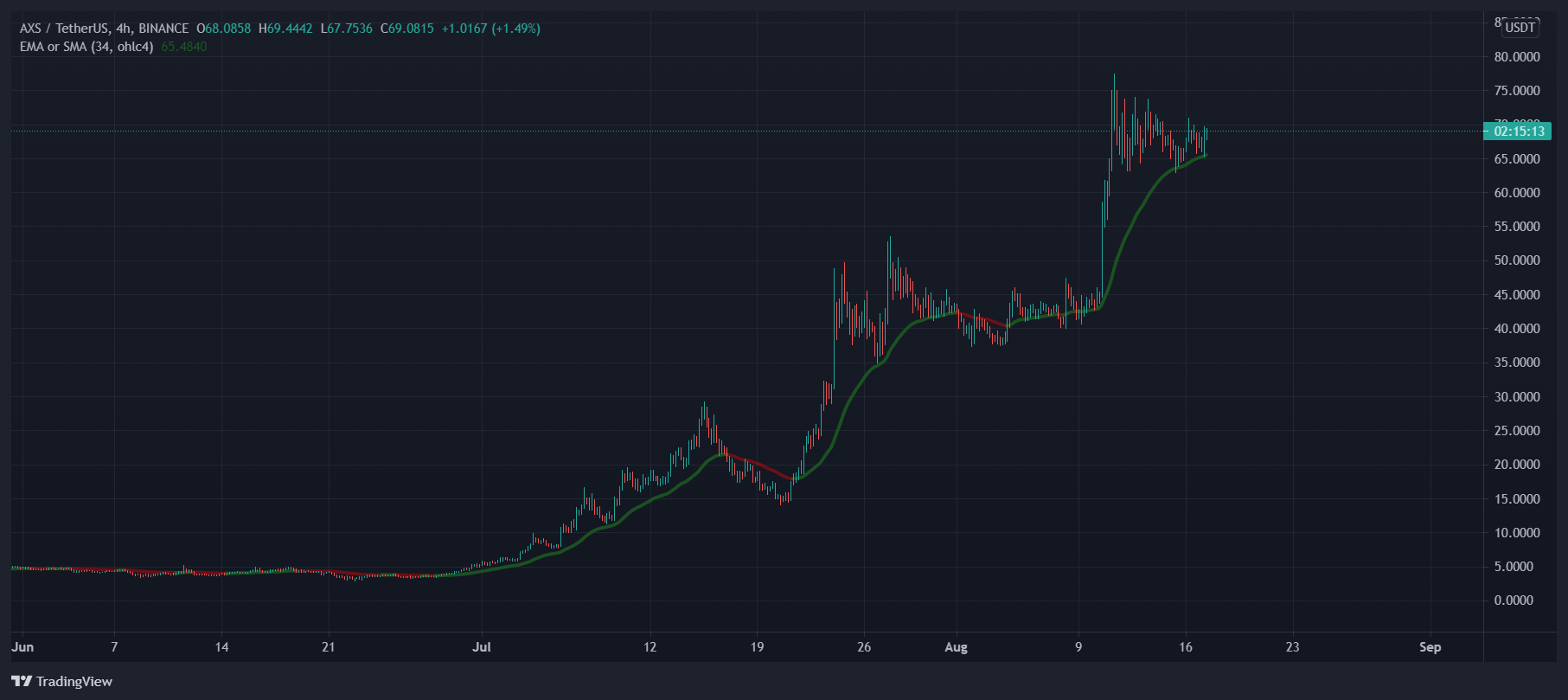
Task: Click the 26 date label on time axis
Action: click(864, 647)
